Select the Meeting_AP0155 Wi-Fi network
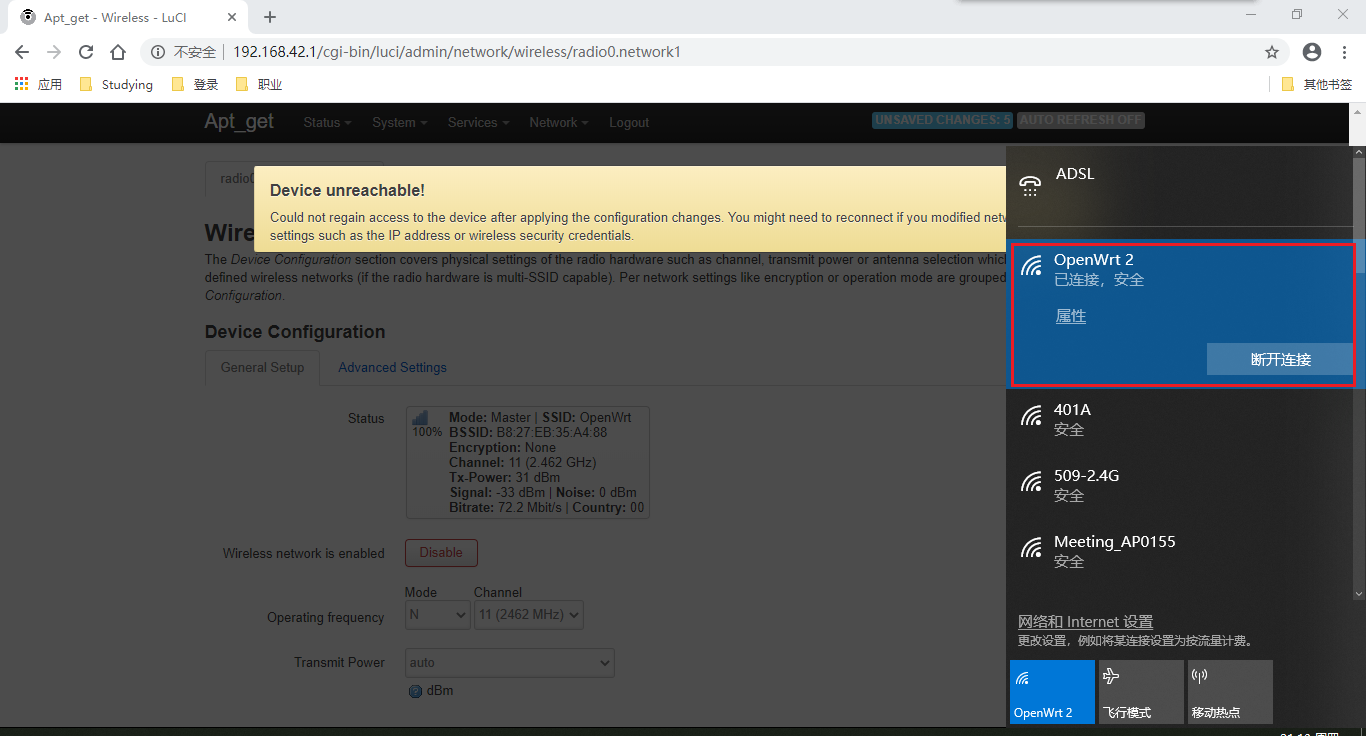The width and height of the screenshot is (1366, 736). (1179, 551)
